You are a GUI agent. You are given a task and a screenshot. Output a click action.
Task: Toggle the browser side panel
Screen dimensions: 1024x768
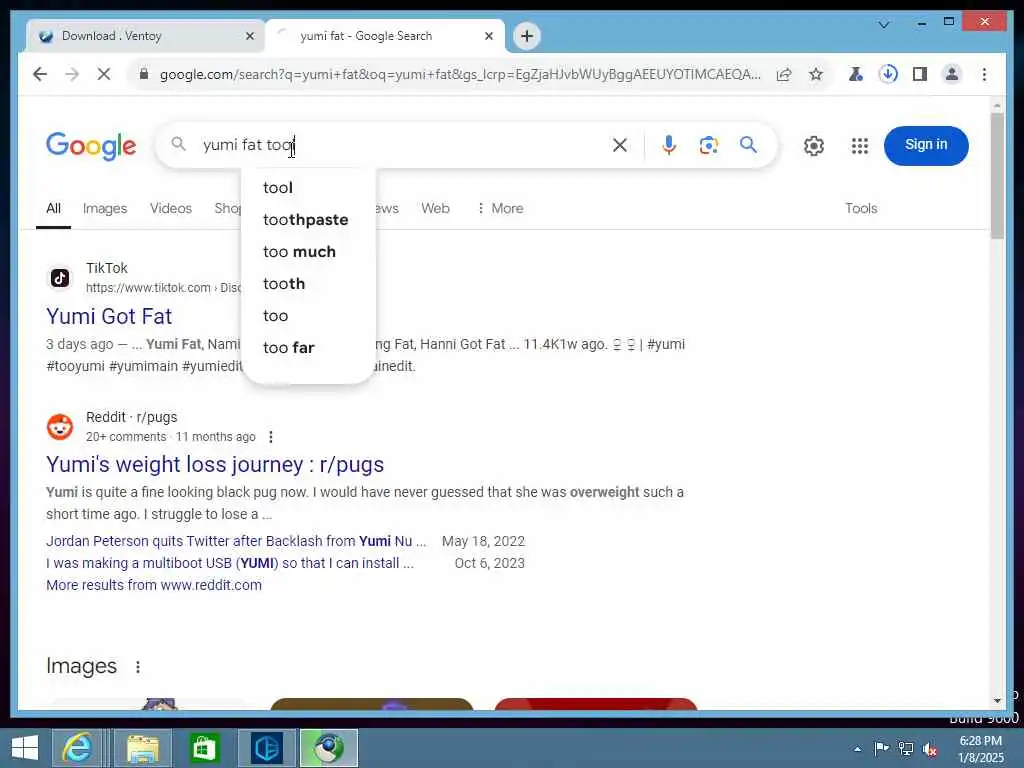pos(920,74)
